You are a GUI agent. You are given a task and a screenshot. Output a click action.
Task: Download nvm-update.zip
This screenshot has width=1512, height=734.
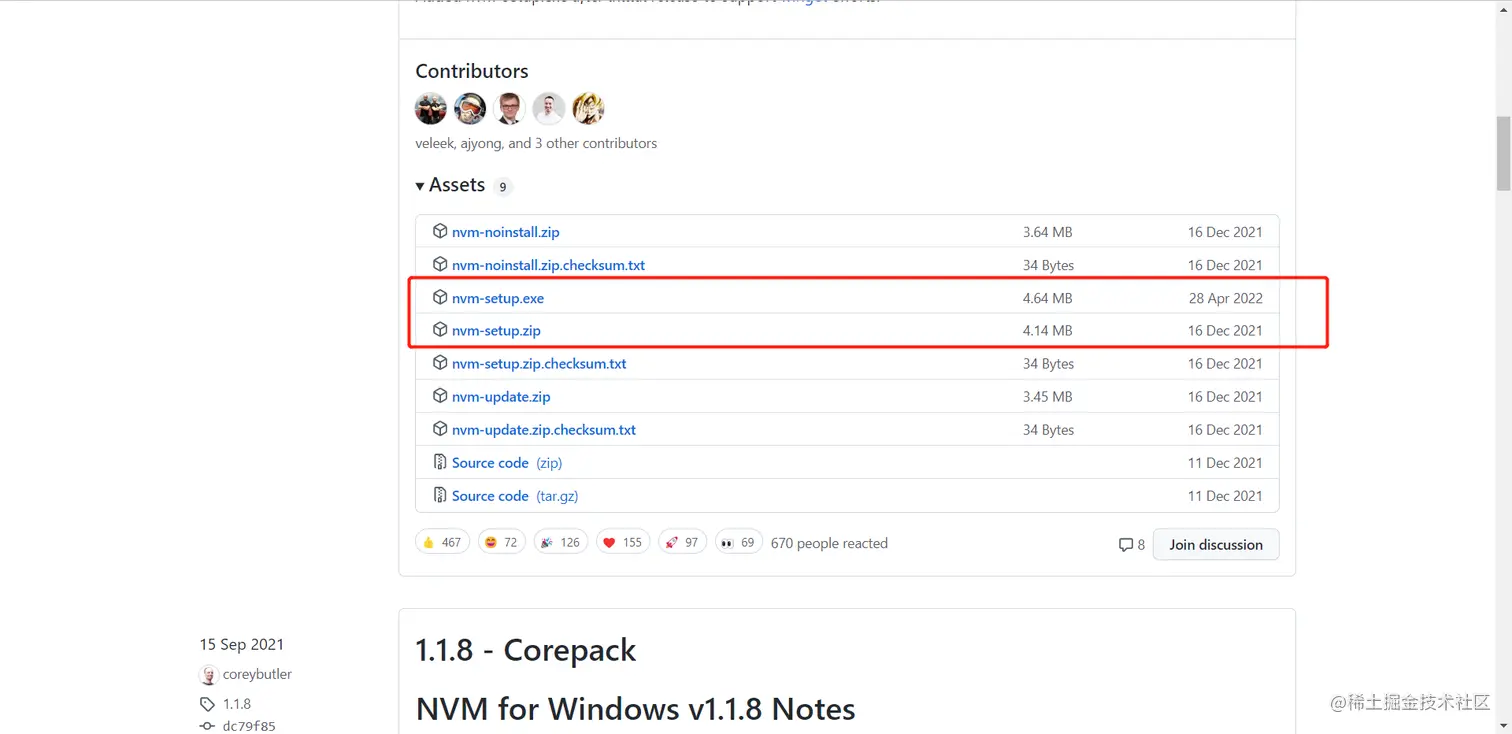pos(501,397)
